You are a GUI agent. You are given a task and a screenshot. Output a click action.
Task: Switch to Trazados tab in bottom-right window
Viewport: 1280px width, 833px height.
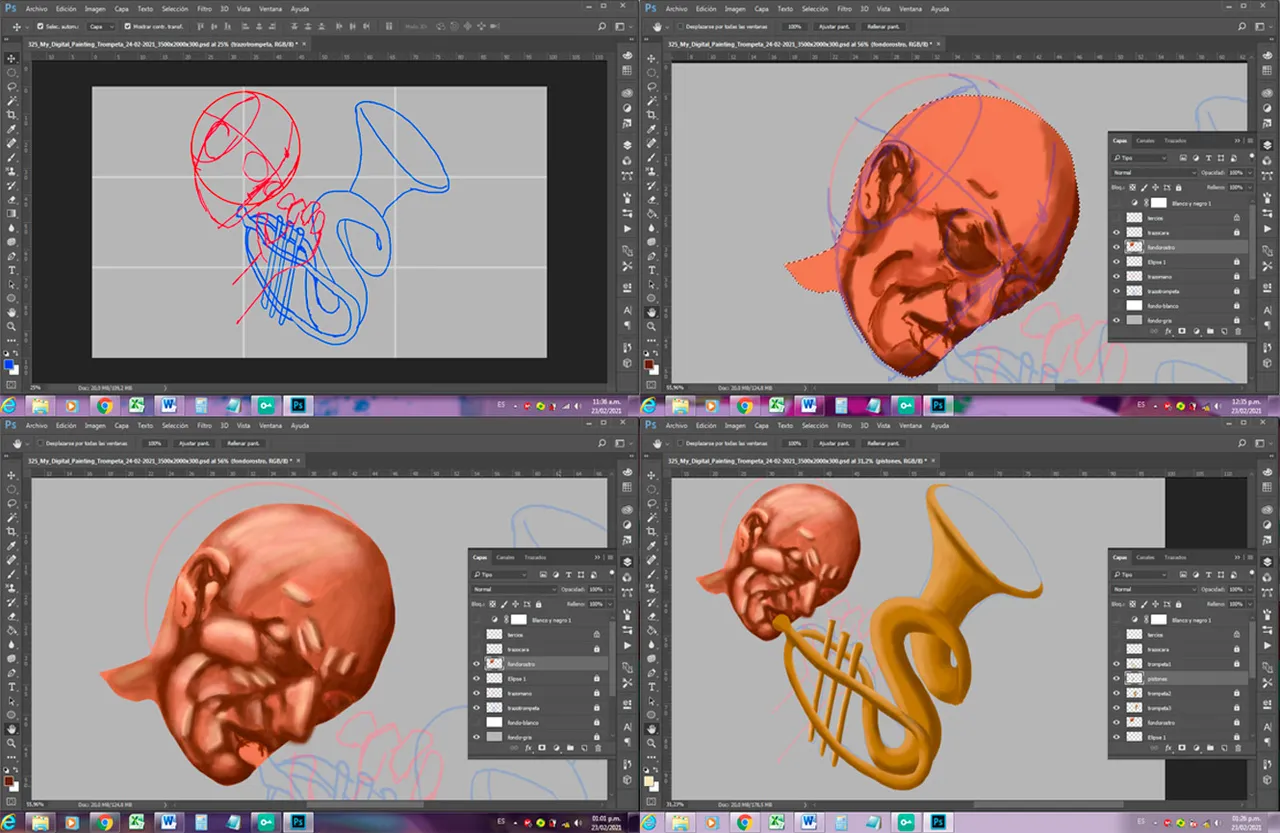tap(1175, 557)
